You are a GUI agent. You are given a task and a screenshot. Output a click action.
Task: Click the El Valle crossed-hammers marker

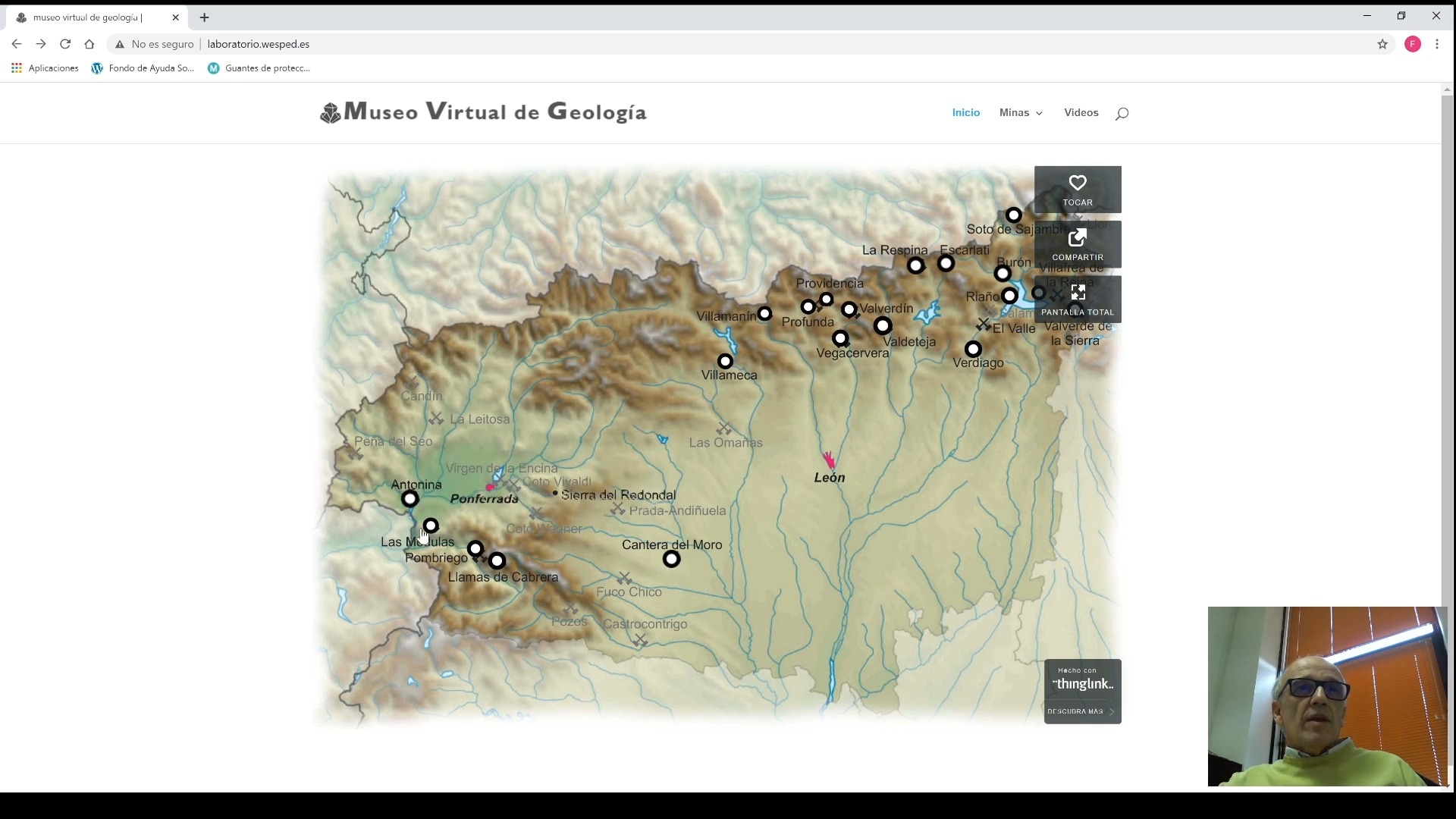tap(984, 324)
